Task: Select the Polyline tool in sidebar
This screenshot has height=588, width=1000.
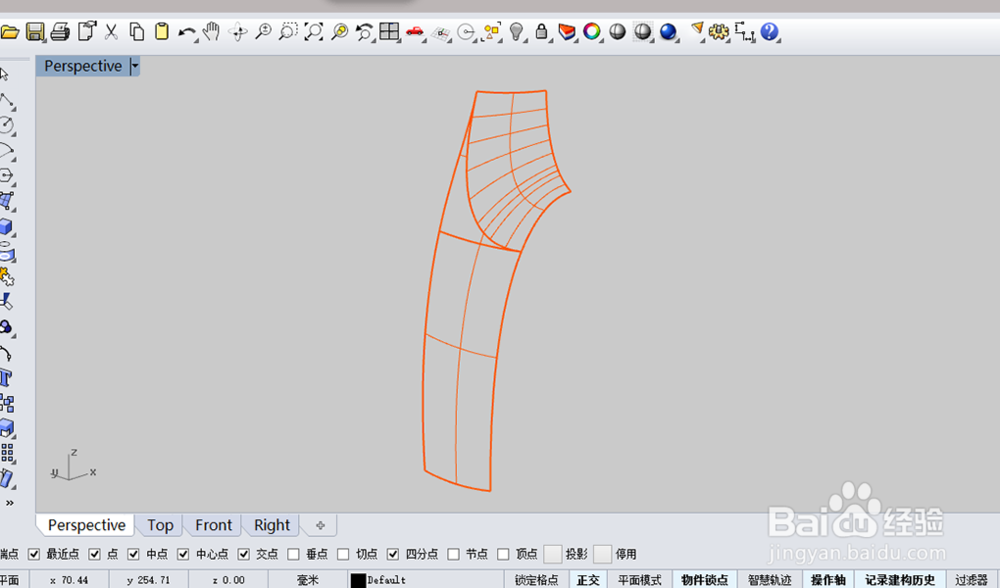Action: 7,101
